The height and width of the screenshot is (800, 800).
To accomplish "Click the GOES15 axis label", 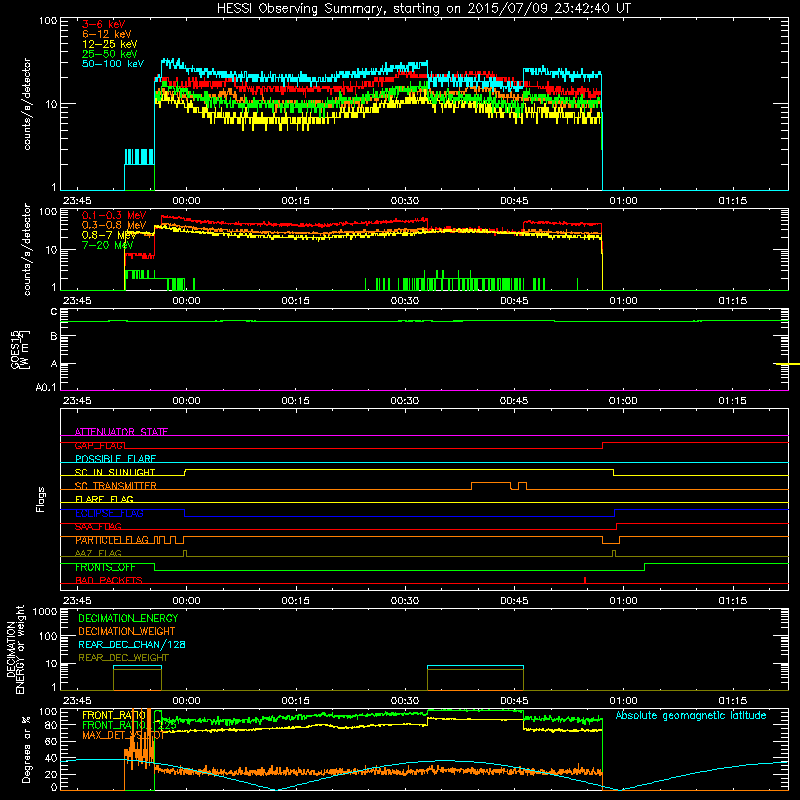I will click(20, 349).
